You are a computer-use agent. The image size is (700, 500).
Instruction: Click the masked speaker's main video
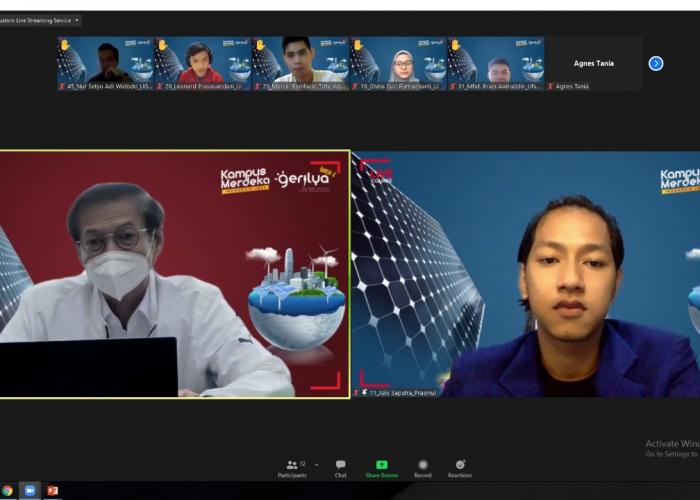175,273
